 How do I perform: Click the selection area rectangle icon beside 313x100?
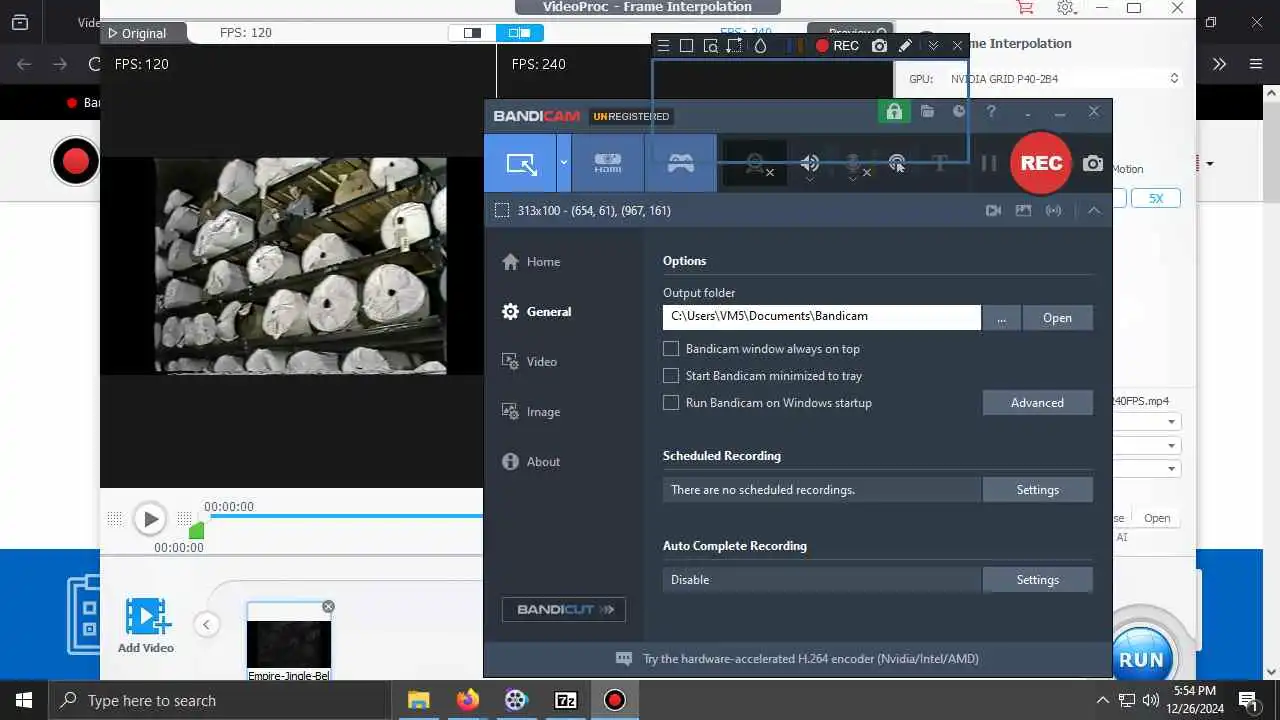pos(502,211)
